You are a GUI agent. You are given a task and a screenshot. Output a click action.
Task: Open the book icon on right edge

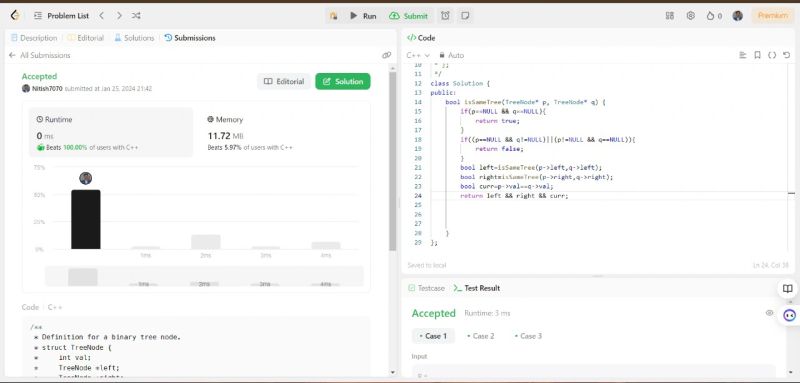788,289
